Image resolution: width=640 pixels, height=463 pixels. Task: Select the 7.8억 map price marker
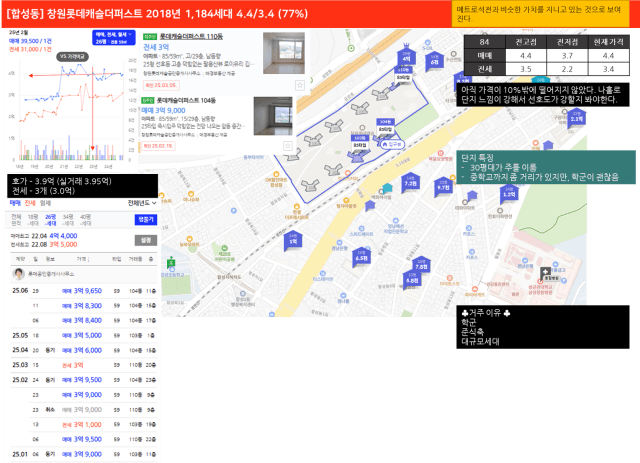tap(421, 265)
